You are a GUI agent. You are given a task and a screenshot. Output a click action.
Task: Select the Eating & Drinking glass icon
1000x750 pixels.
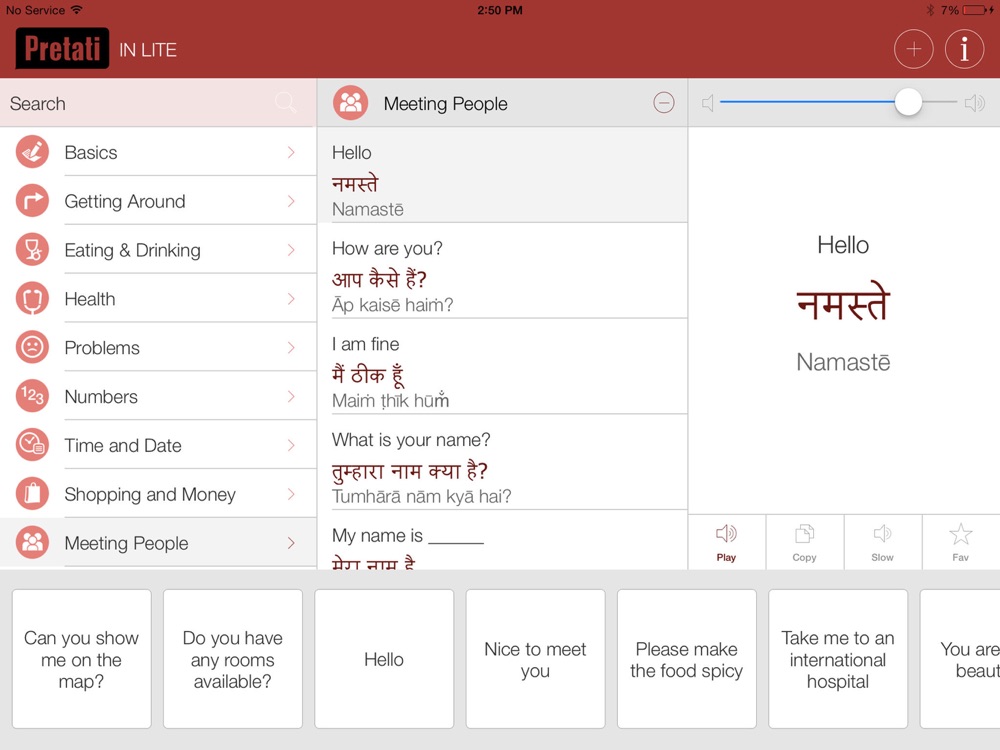[32, 249]
